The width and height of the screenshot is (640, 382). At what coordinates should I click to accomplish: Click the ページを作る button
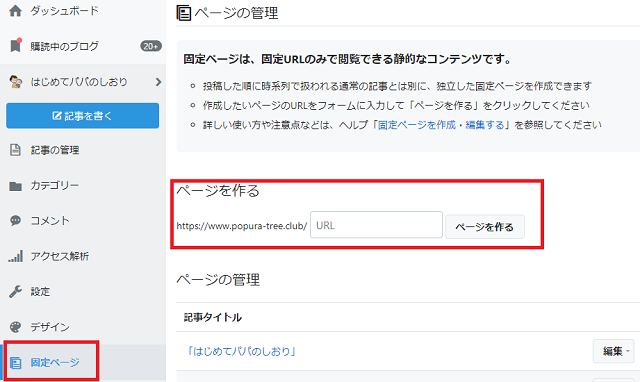pos(484,227)
